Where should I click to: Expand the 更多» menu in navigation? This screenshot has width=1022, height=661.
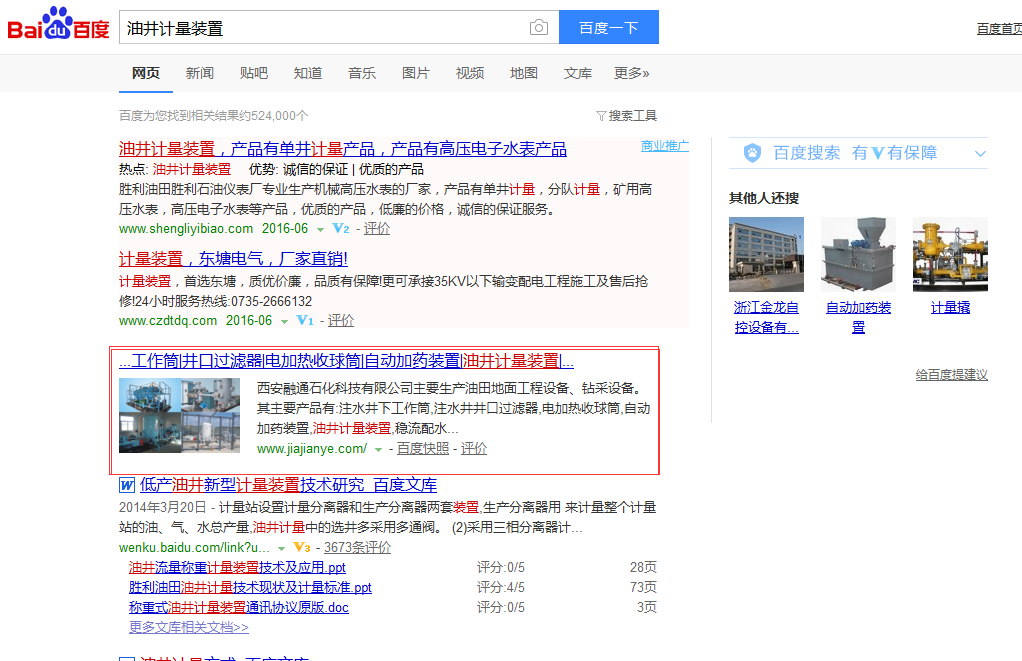click(x=631, y=73)
